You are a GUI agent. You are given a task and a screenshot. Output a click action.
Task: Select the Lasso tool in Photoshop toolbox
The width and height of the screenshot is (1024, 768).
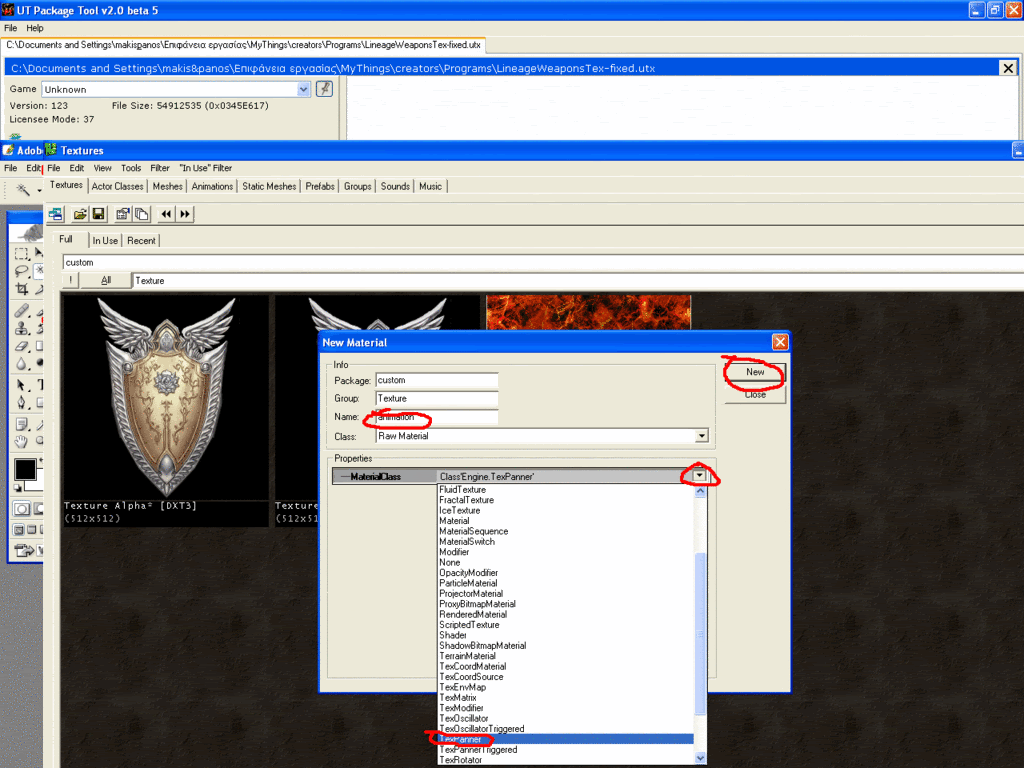22,271
